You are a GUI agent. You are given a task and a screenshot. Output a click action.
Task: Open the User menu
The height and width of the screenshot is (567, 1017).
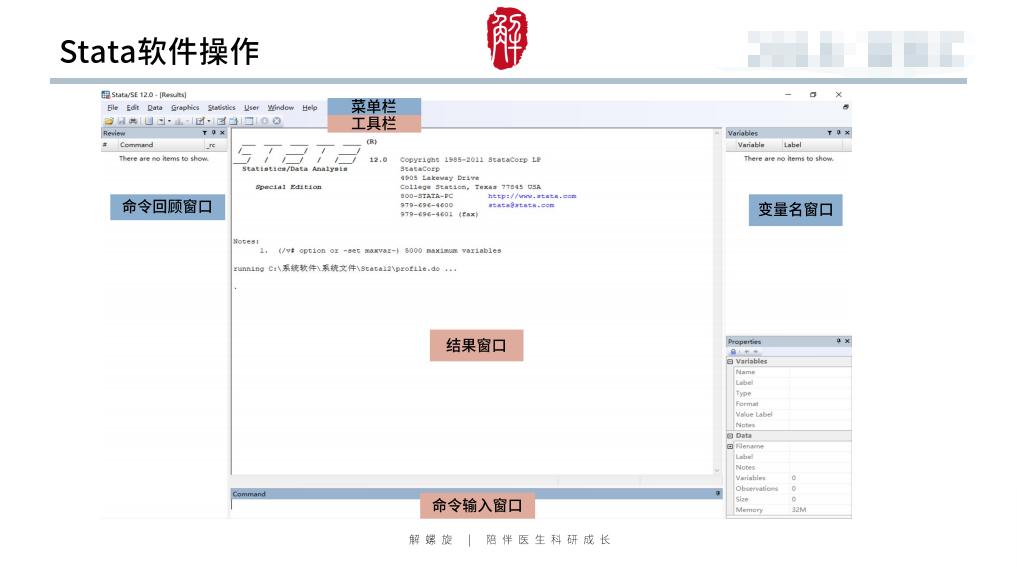tap(251, 108)
